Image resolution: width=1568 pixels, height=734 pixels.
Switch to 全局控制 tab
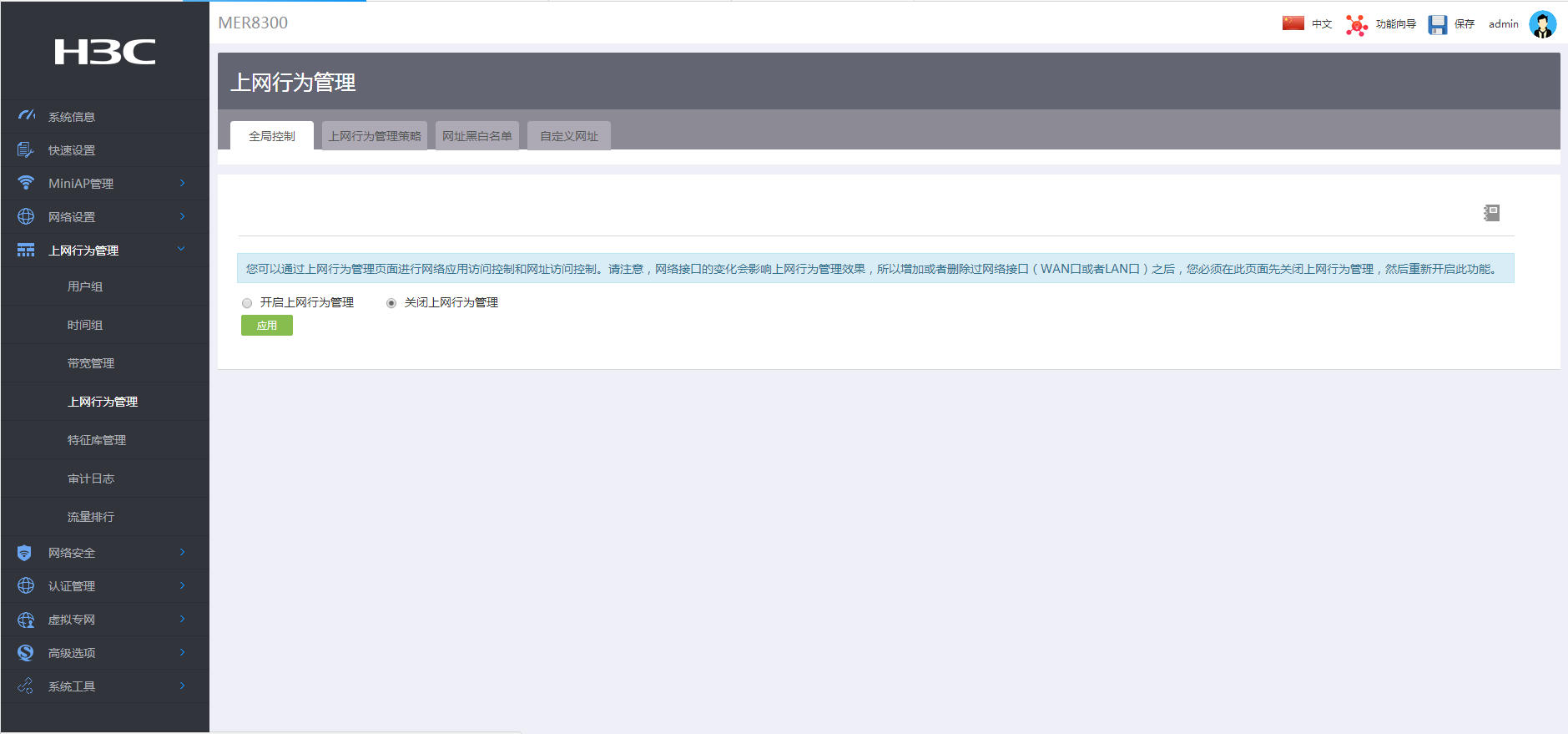[x=272, y=136]
